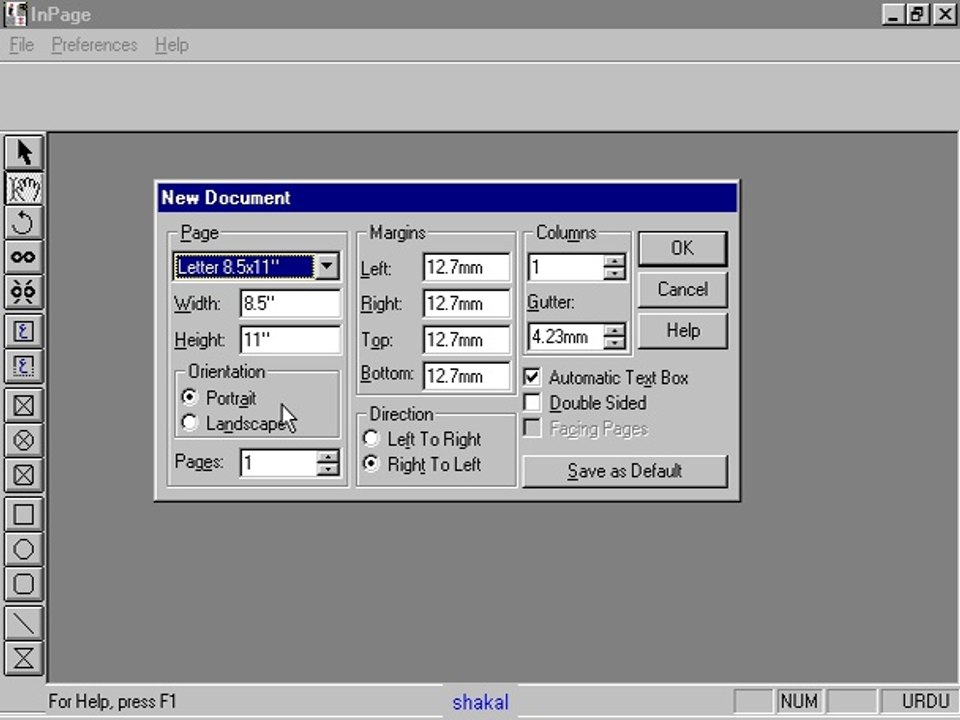Click the Gutter value field
This screenshot has width=960, height=720.
click(566, 337)
